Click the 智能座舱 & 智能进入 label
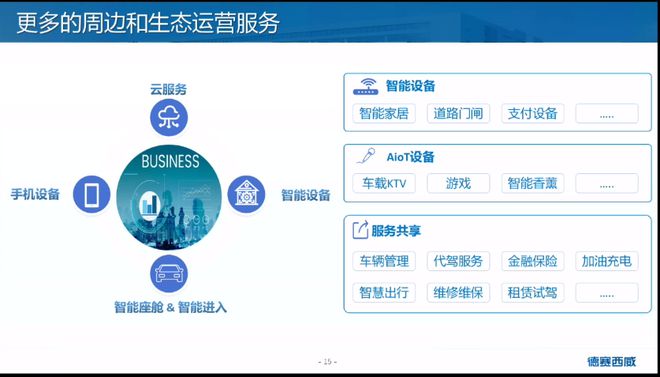Image resolution: width=660 pixels, height=377 pixels. 170,308
